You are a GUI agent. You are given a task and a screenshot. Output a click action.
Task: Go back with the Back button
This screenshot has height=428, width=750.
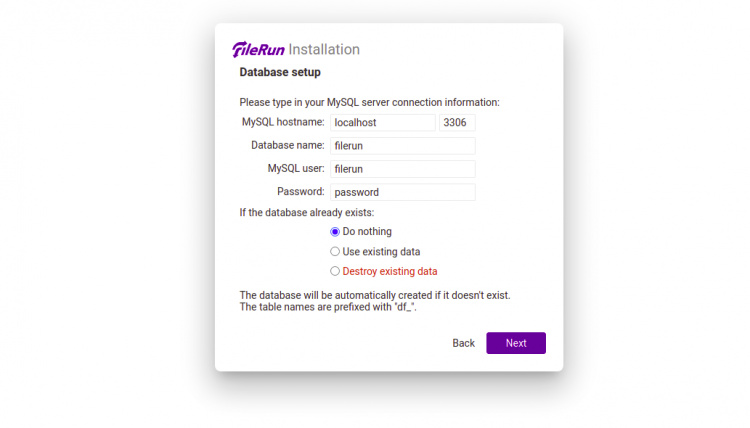click(463, 343)
